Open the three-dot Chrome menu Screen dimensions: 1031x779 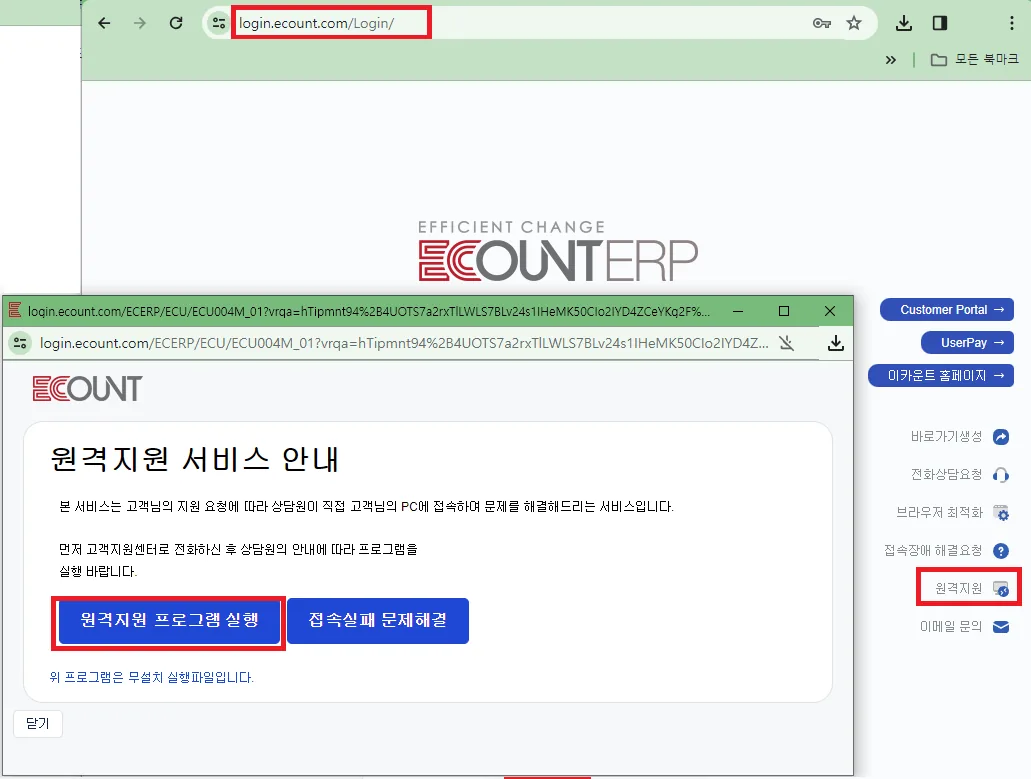pyautogui.click(x=1011, y=23)
